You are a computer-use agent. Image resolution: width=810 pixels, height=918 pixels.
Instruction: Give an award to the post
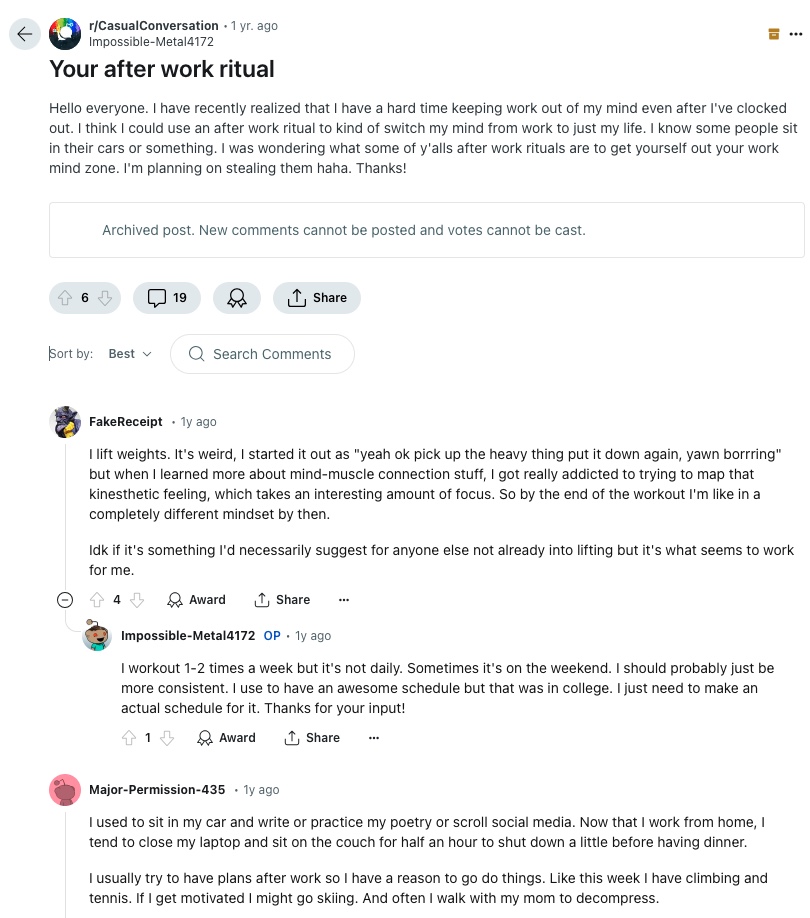(236, 298)
